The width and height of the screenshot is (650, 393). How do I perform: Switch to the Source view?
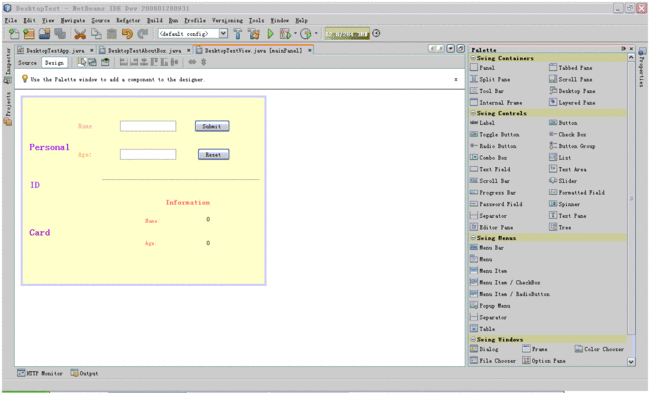[x=27, y=63]
